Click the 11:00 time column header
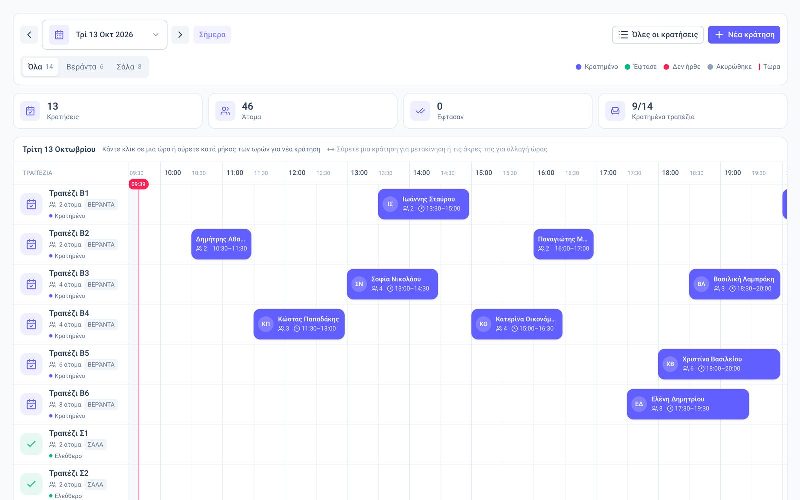This screenshot has width=800, height=500. click(x=235, y=173)
